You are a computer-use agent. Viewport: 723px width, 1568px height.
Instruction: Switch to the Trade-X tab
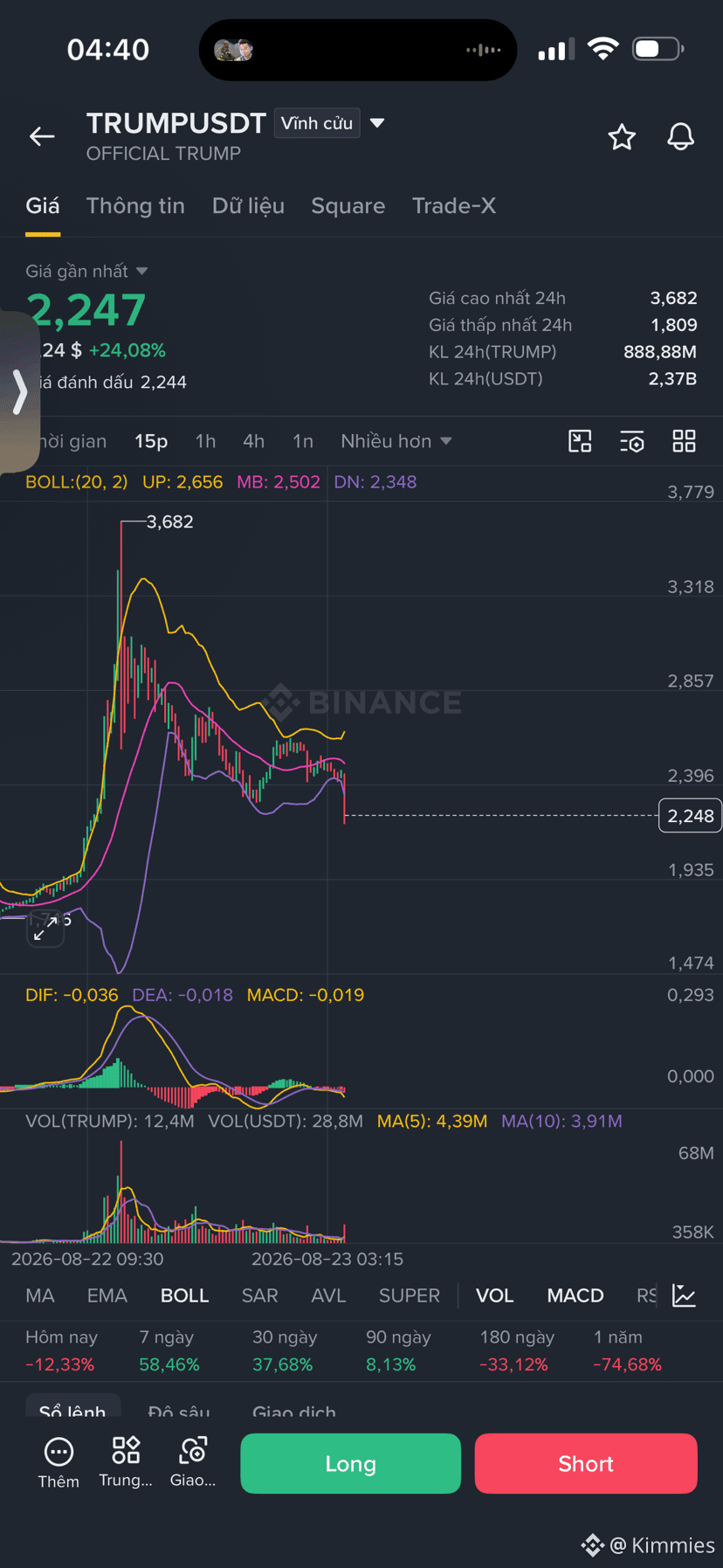click(x=454, y=206)
